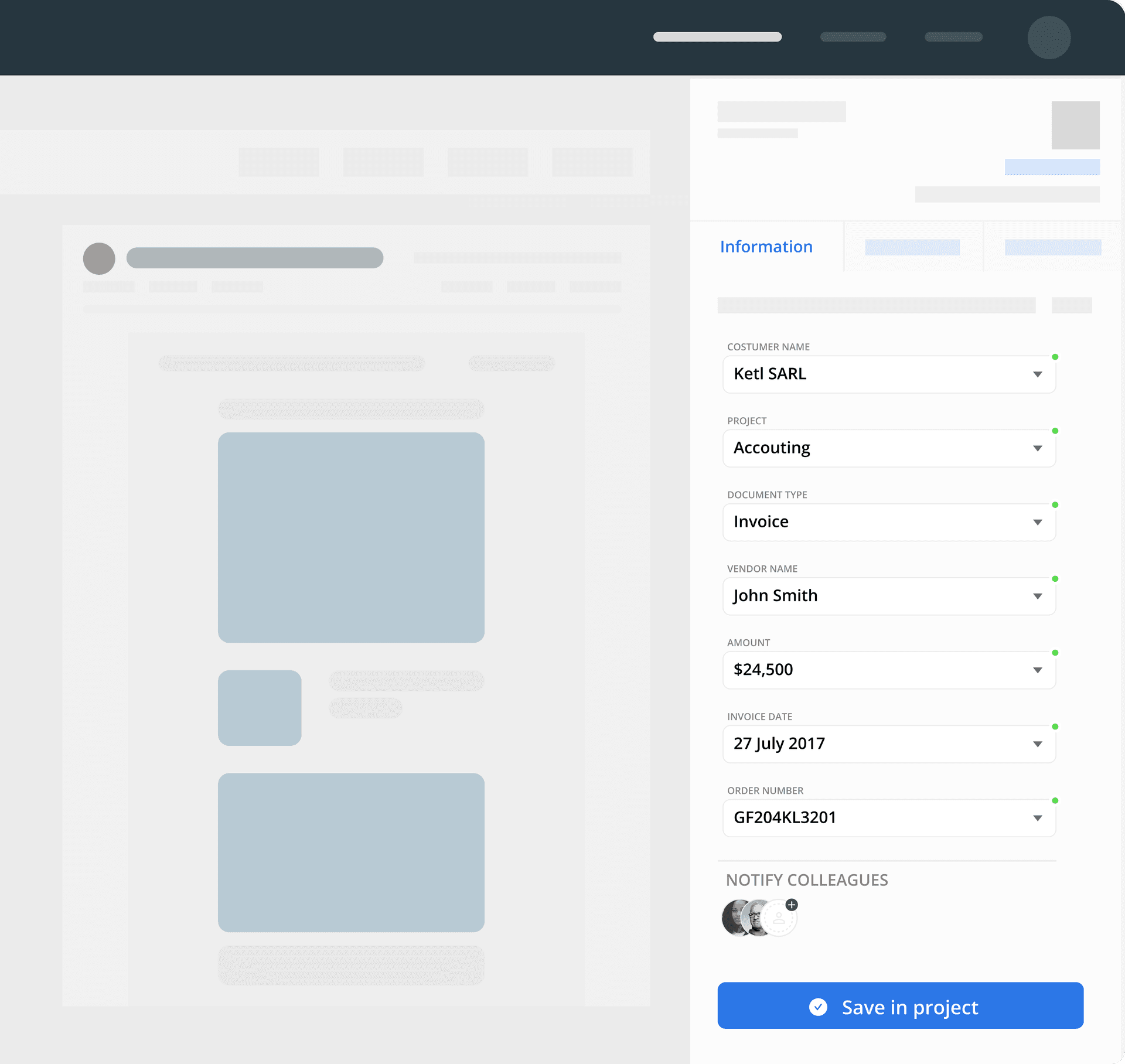Open the user profile avatar in header
Image resolution: width=1125 pixels, height=1064 pixels.
coord(1049,37)
